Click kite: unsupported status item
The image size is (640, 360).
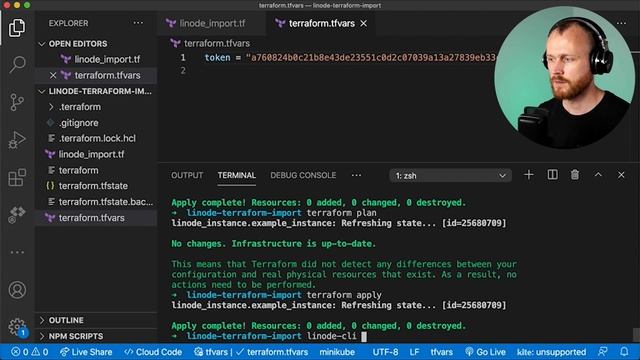(551, 352)
